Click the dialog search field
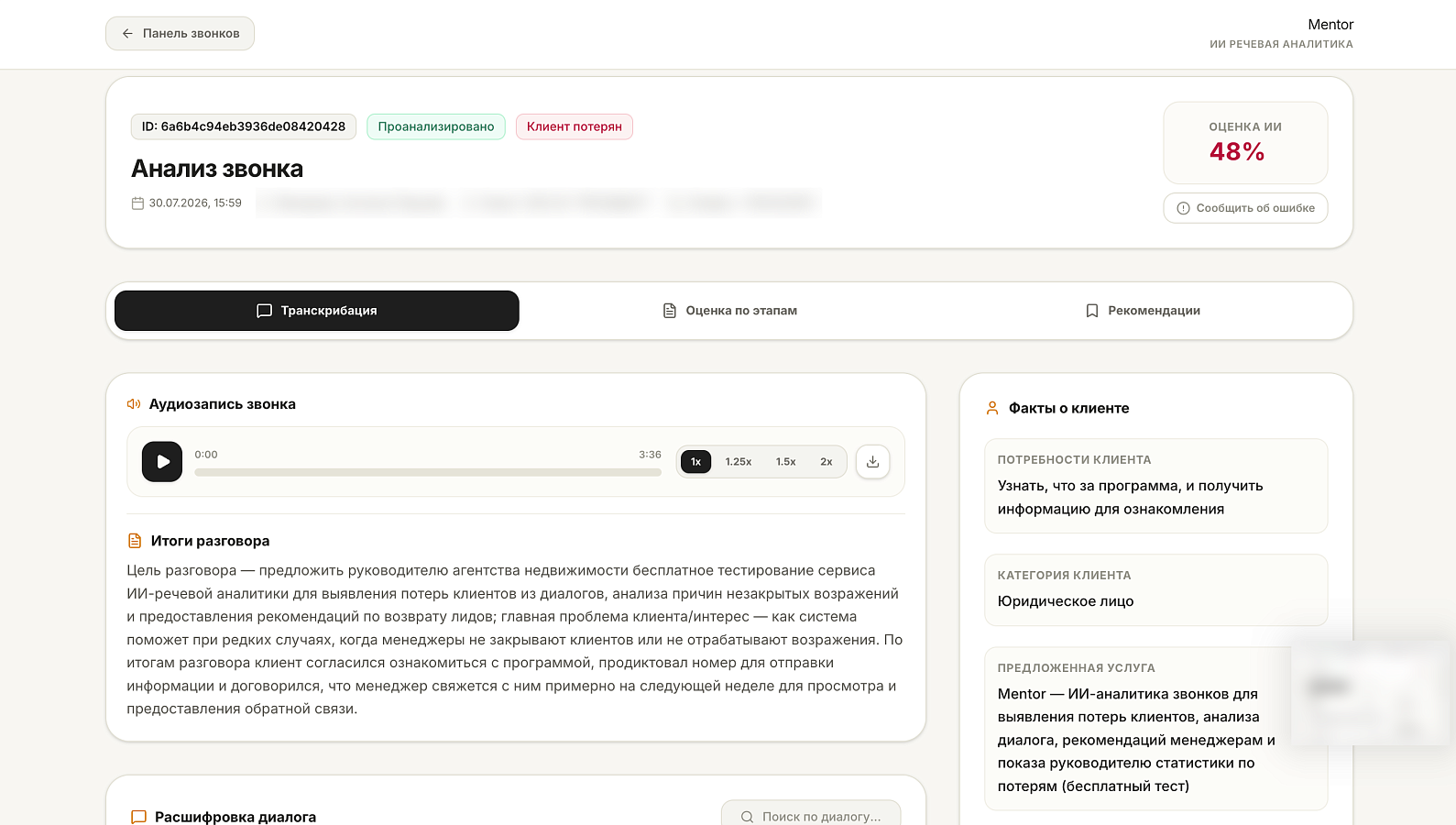 (x=811, y=815)
